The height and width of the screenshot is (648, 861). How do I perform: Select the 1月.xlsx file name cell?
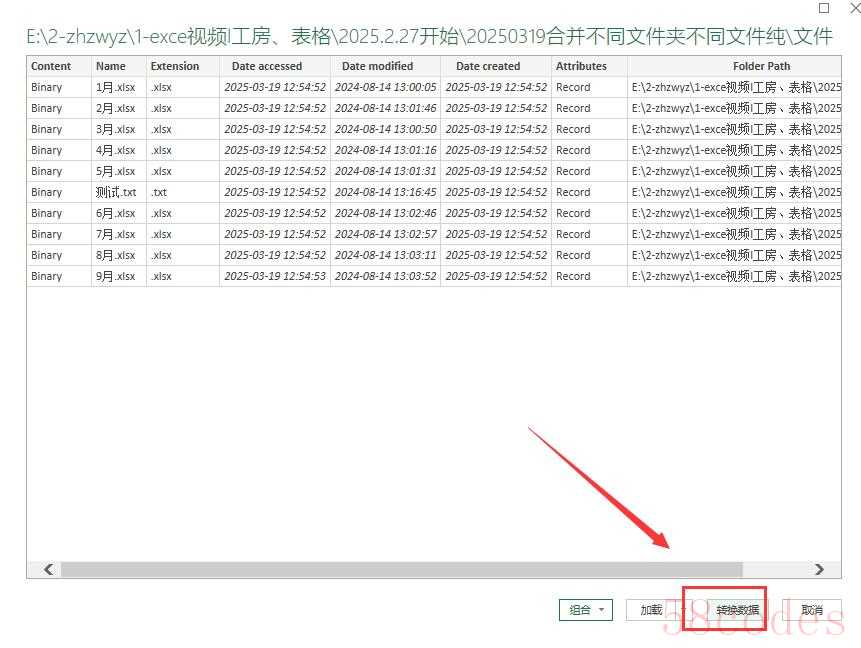pyautogui.click(x=115, y=87)
